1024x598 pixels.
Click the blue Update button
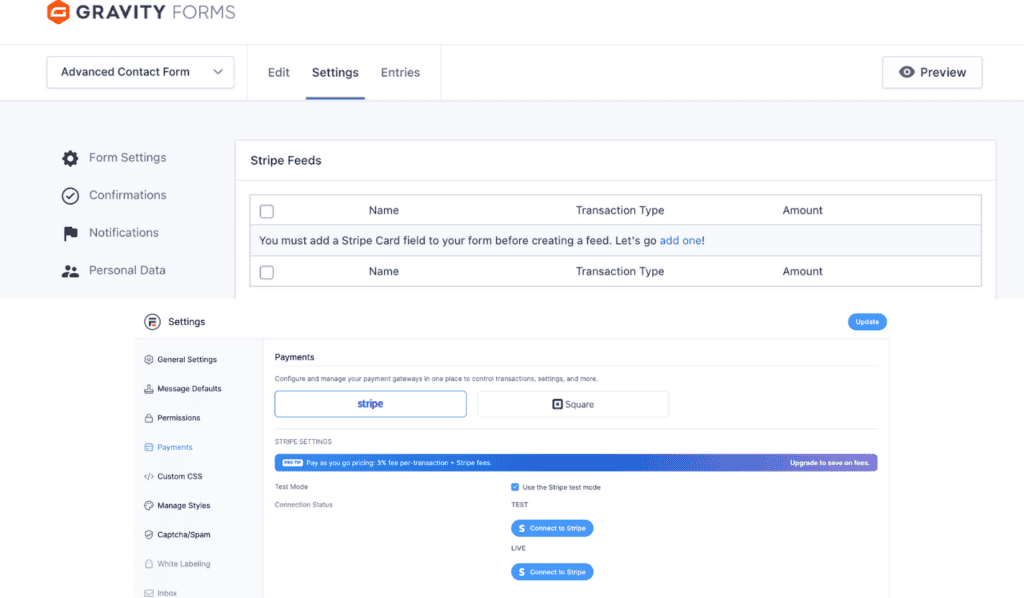tap(867, 322)
